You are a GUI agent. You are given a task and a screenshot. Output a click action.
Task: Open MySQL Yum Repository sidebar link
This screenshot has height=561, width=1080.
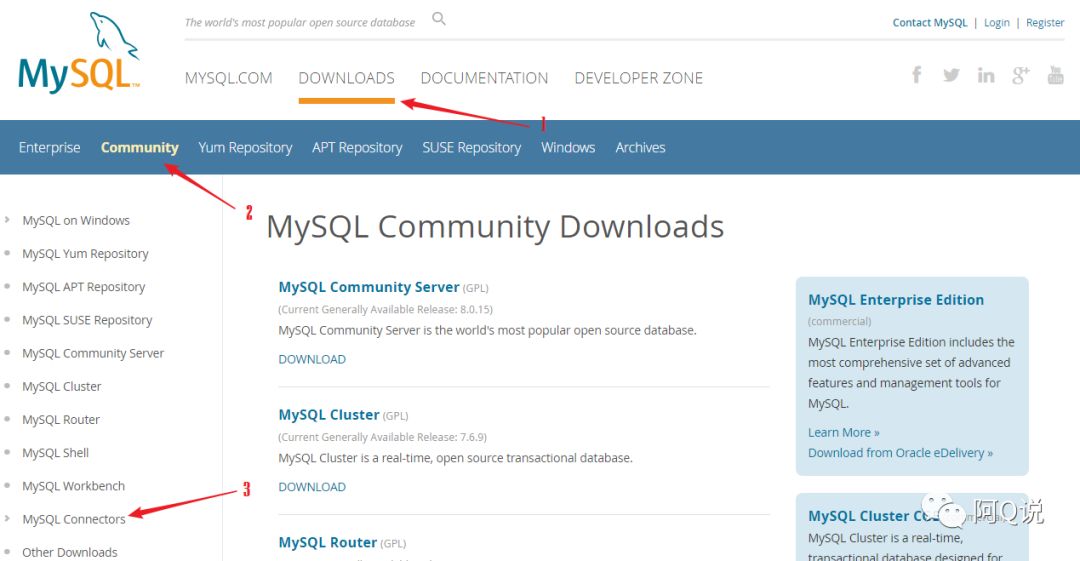[x=85, y=254]
